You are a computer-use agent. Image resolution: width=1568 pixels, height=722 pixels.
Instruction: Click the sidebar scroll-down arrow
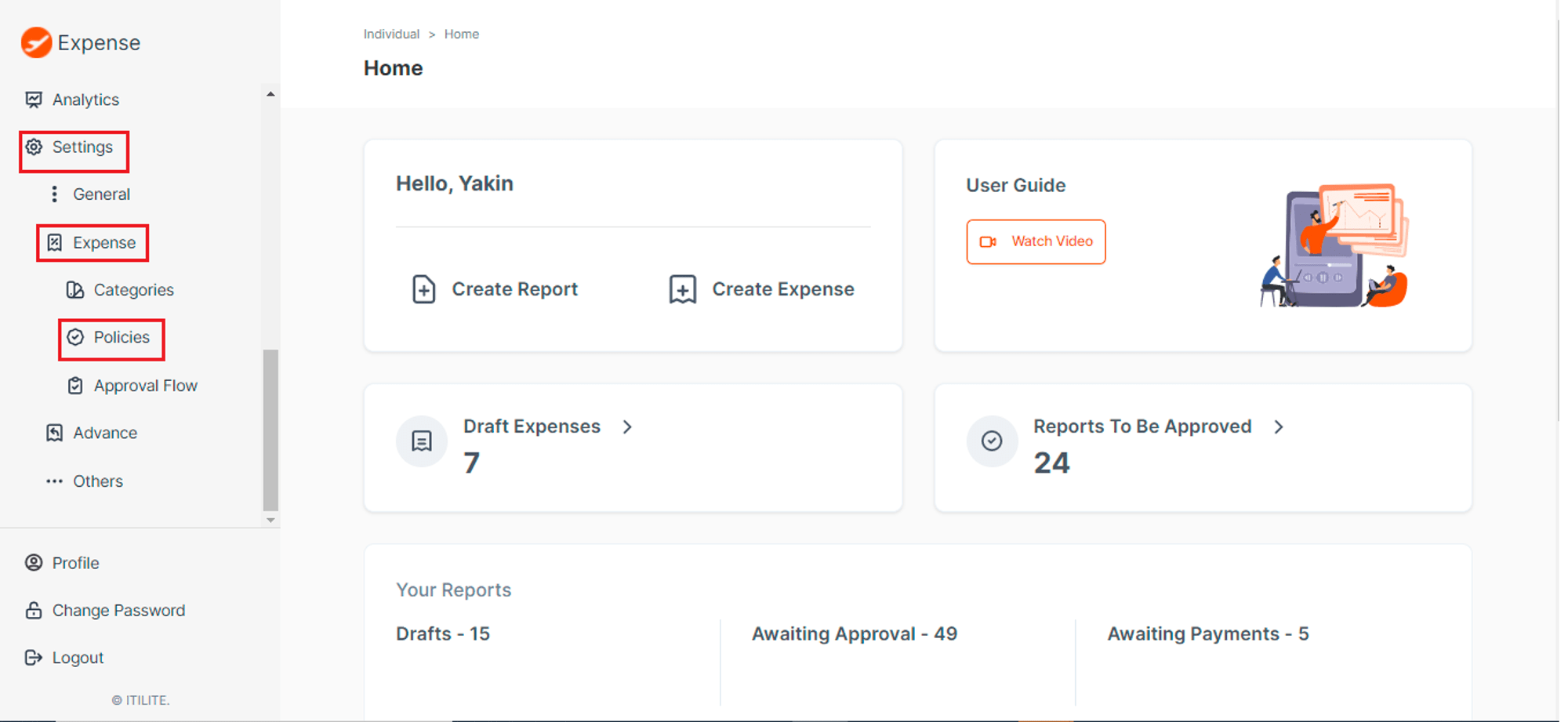click(x=270, y=520)
